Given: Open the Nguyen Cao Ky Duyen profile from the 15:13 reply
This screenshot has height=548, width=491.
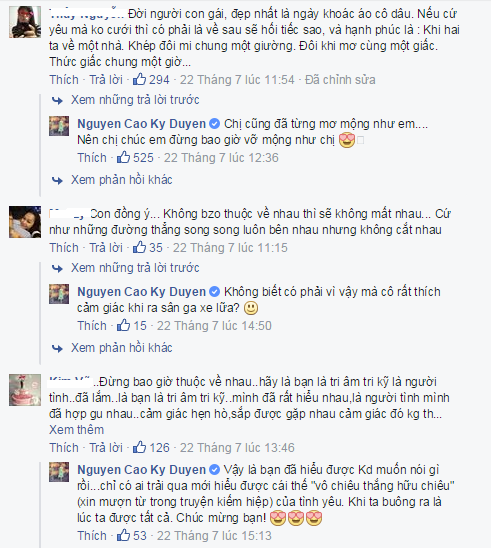Looking at the screenshot, I should pyautogui.click(x=142, y=469).
